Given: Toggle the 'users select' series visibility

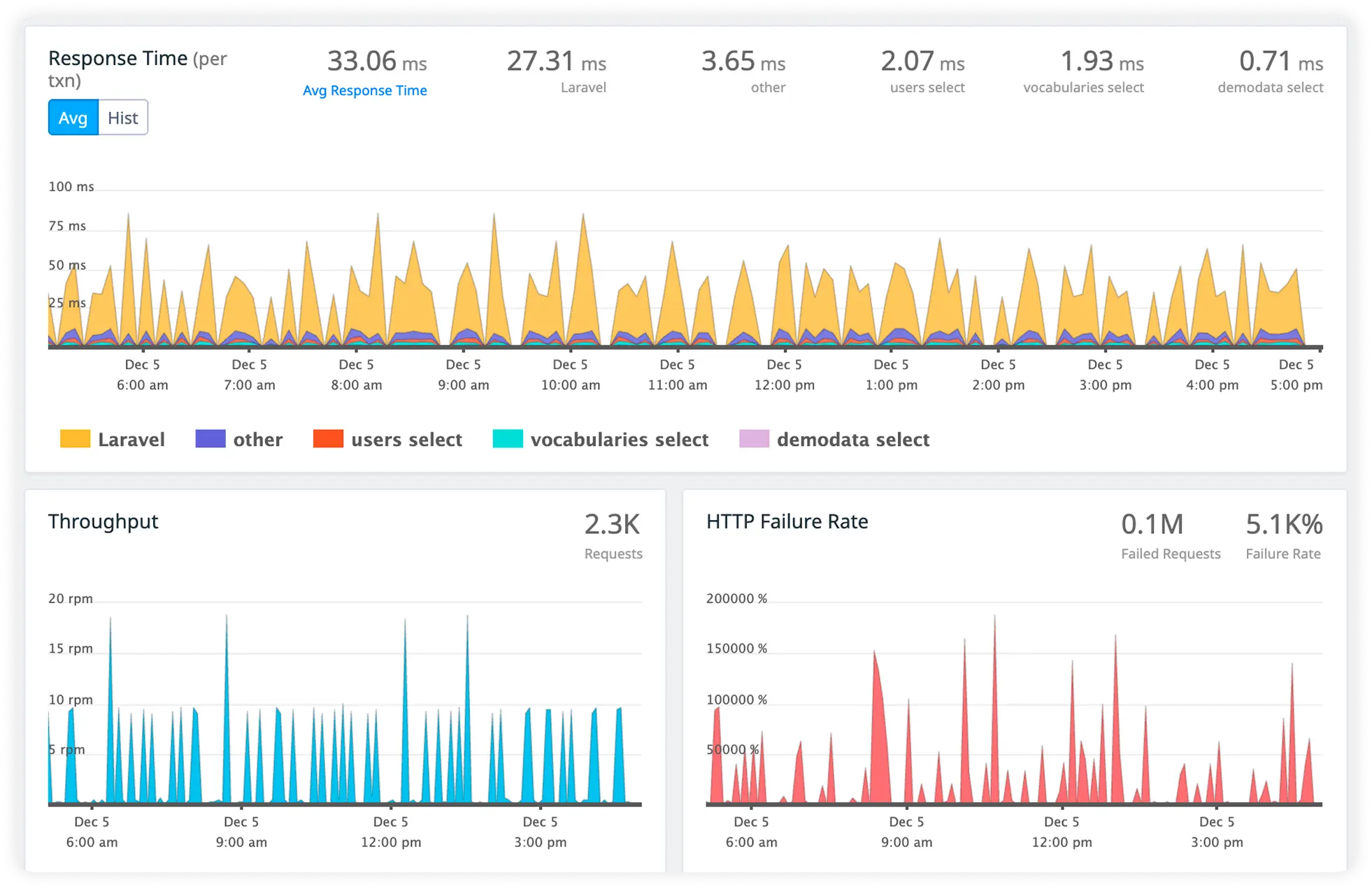Looking at the screenshot, I should pyautogui.click(x=407, y=439).
